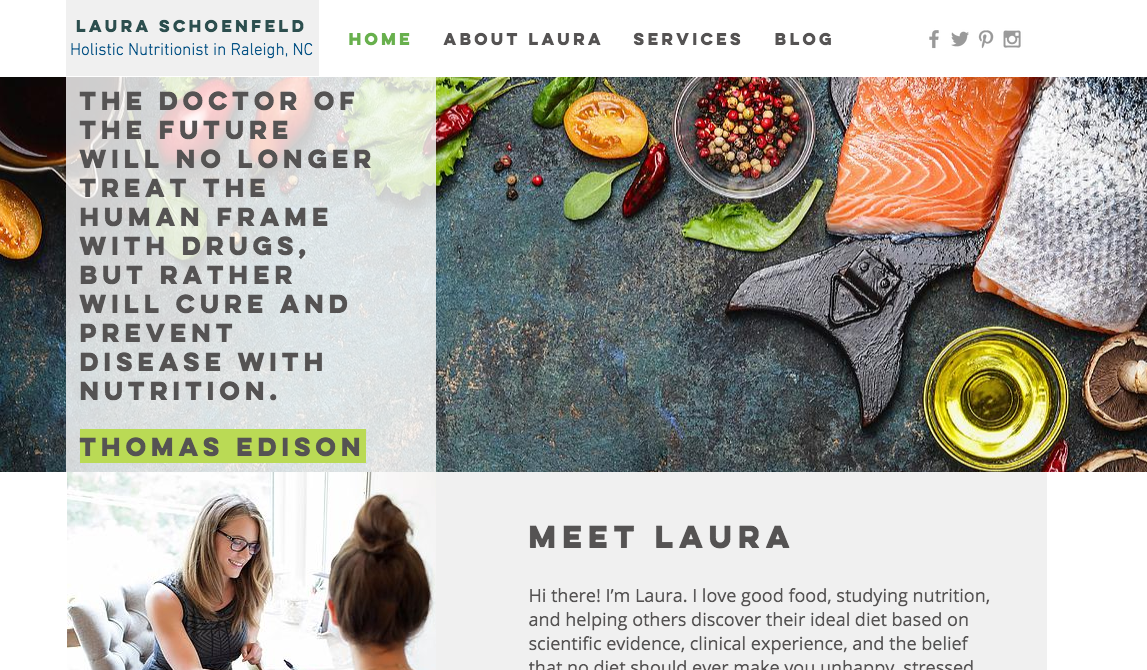Open the Twitter bird icon
Viewport: 1147px width, 670px height.
tap(960, 39)
